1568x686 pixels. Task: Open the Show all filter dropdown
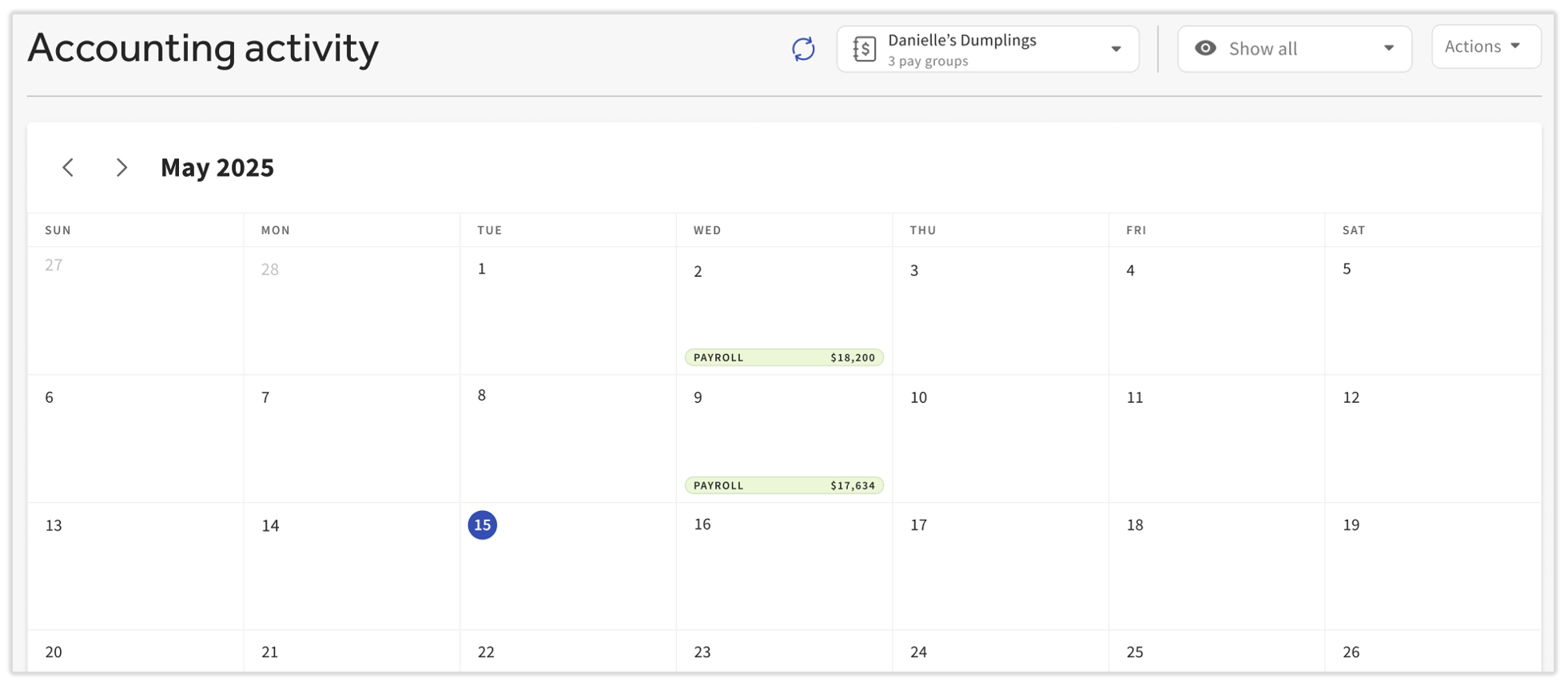pos(1294,49)
